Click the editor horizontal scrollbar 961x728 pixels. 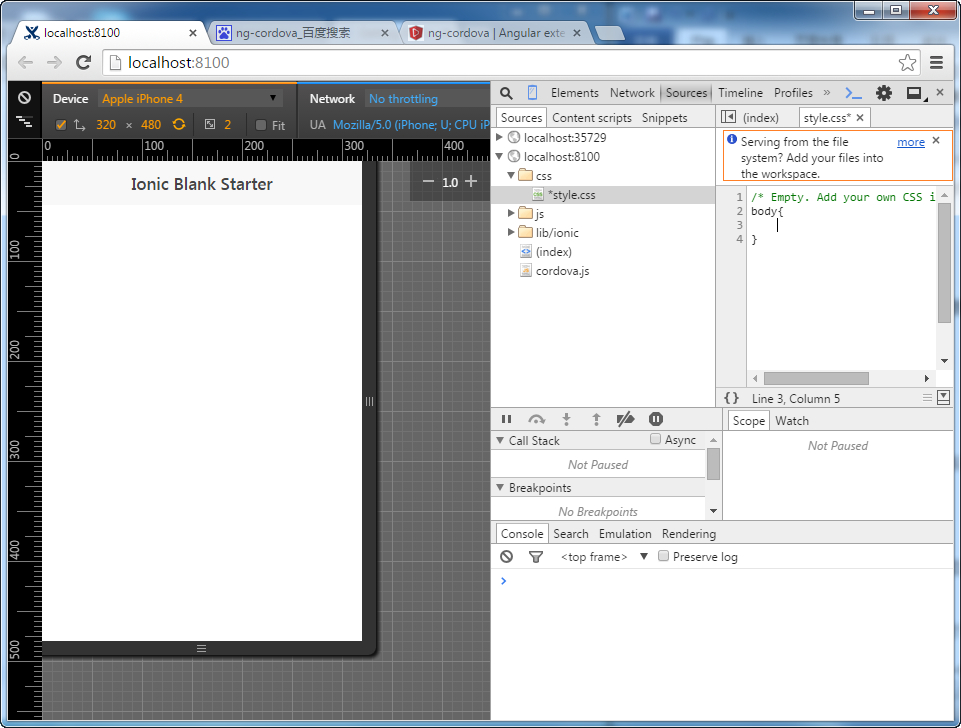(816, 378)
